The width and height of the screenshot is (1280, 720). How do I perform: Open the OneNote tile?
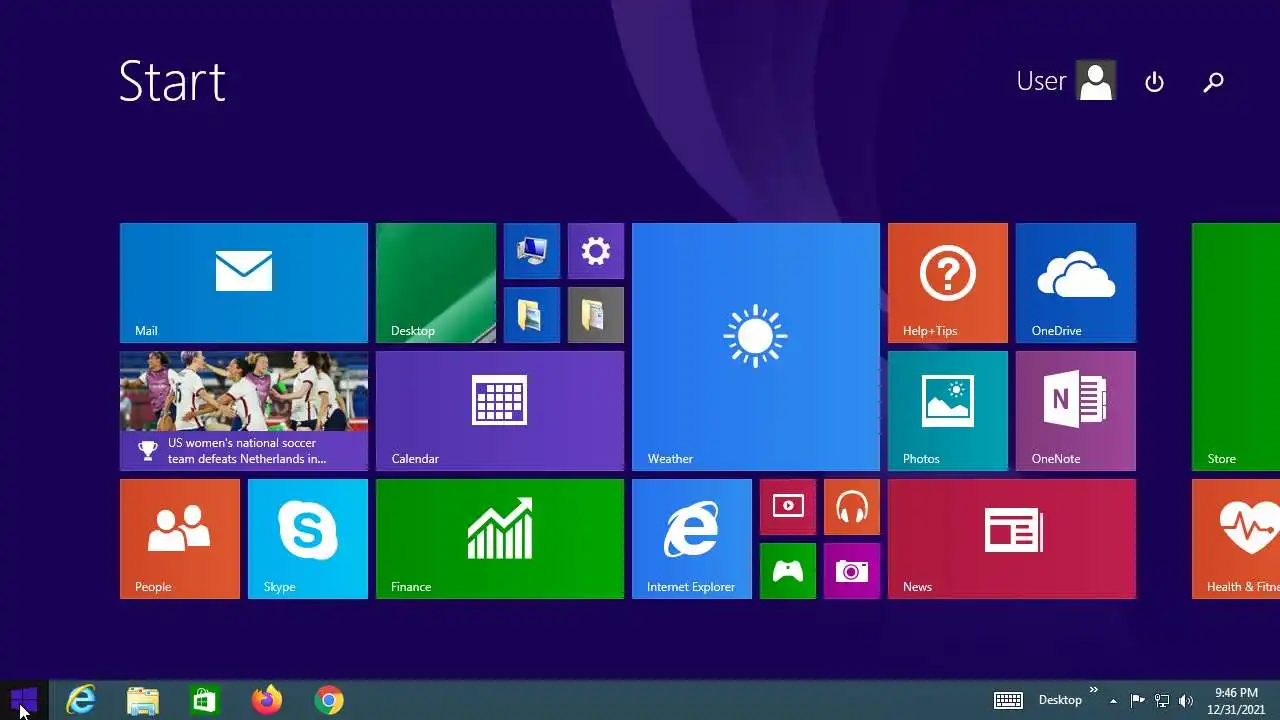(x=1076, y=411)
